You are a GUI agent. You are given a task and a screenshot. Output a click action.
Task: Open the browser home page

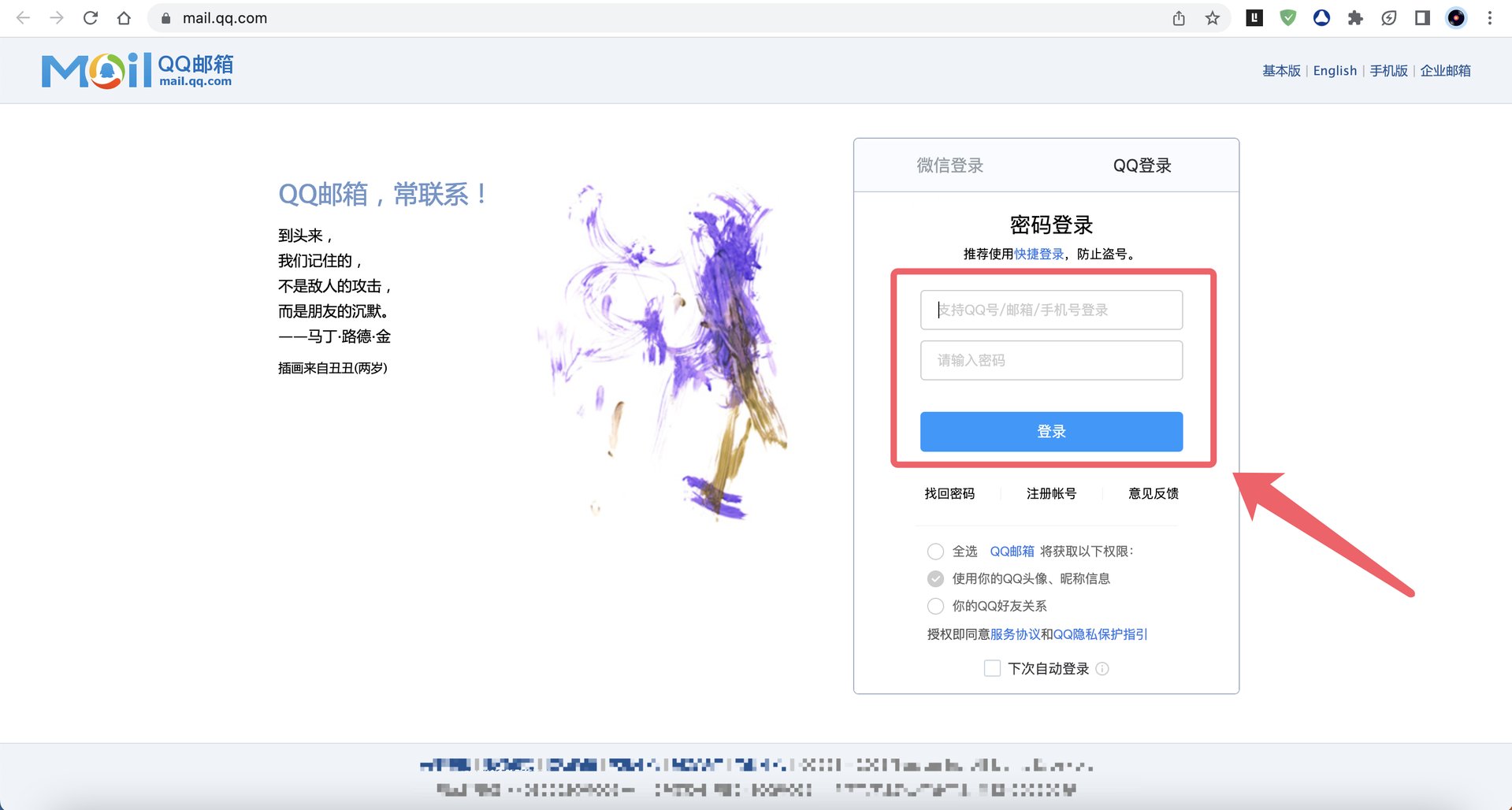pyautogui.click(x=124, y=17)
